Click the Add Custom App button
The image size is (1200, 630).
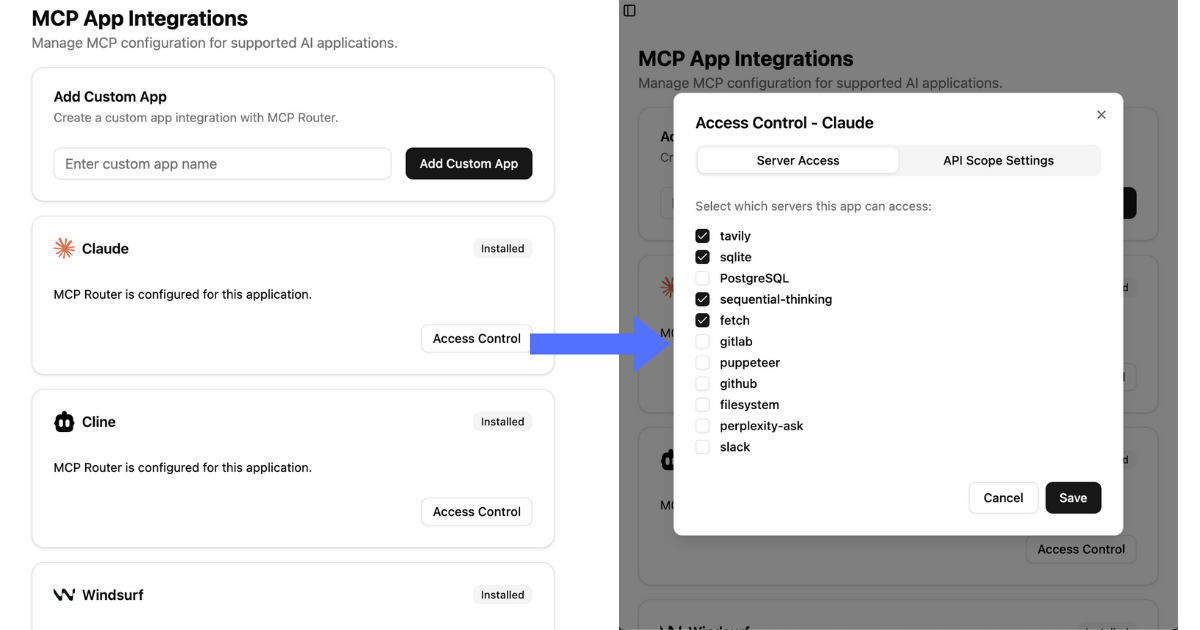coord(469,164)
